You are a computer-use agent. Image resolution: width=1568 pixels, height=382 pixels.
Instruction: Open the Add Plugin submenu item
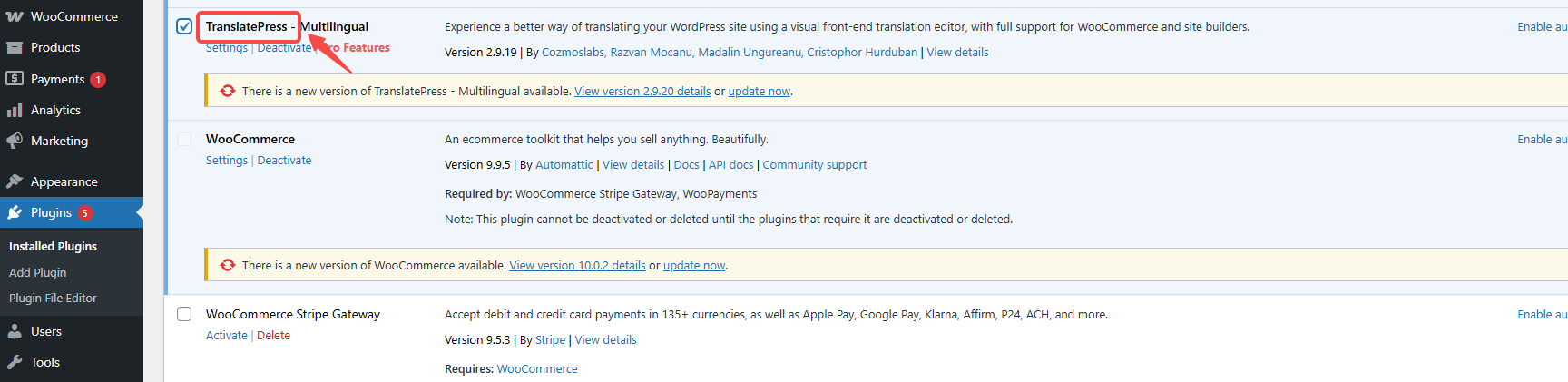pos(37,272)
